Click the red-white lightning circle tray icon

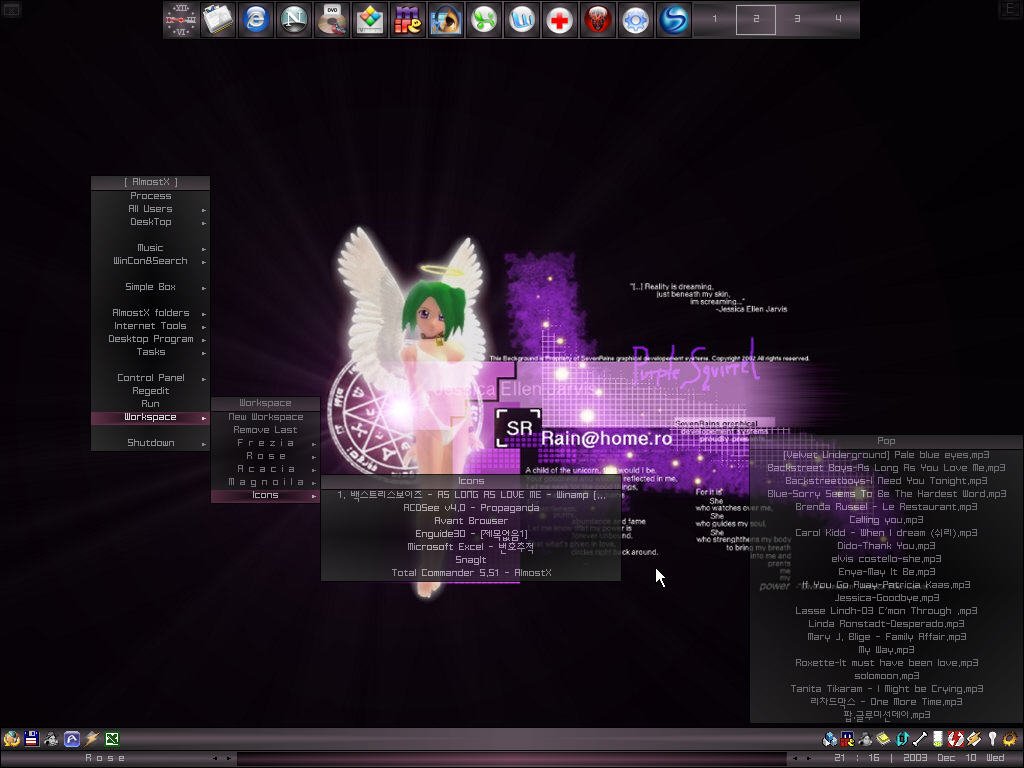(956, 739)
